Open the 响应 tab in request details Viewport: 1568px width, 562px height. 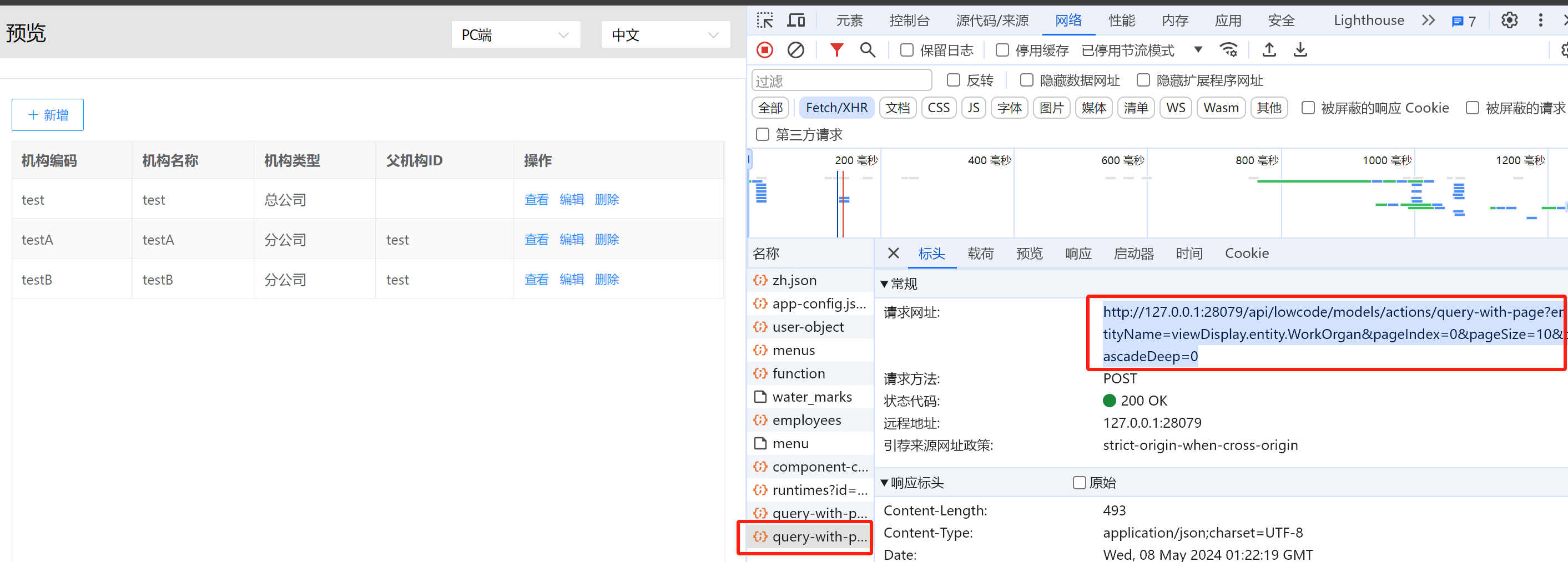tap(1077, 253)
